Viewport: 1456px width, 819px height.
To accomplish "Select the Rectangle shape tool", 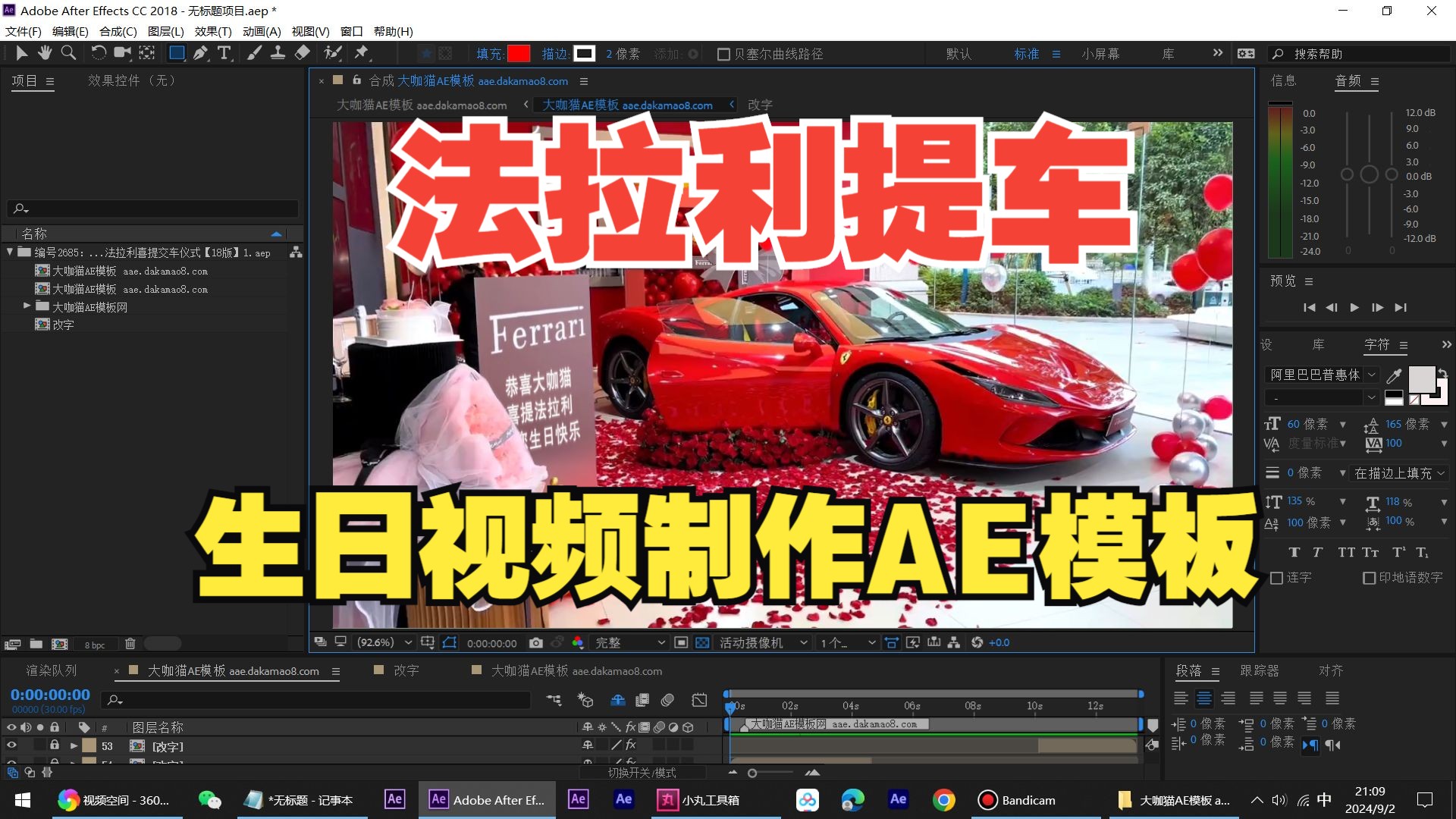I will tap(177, 53).
